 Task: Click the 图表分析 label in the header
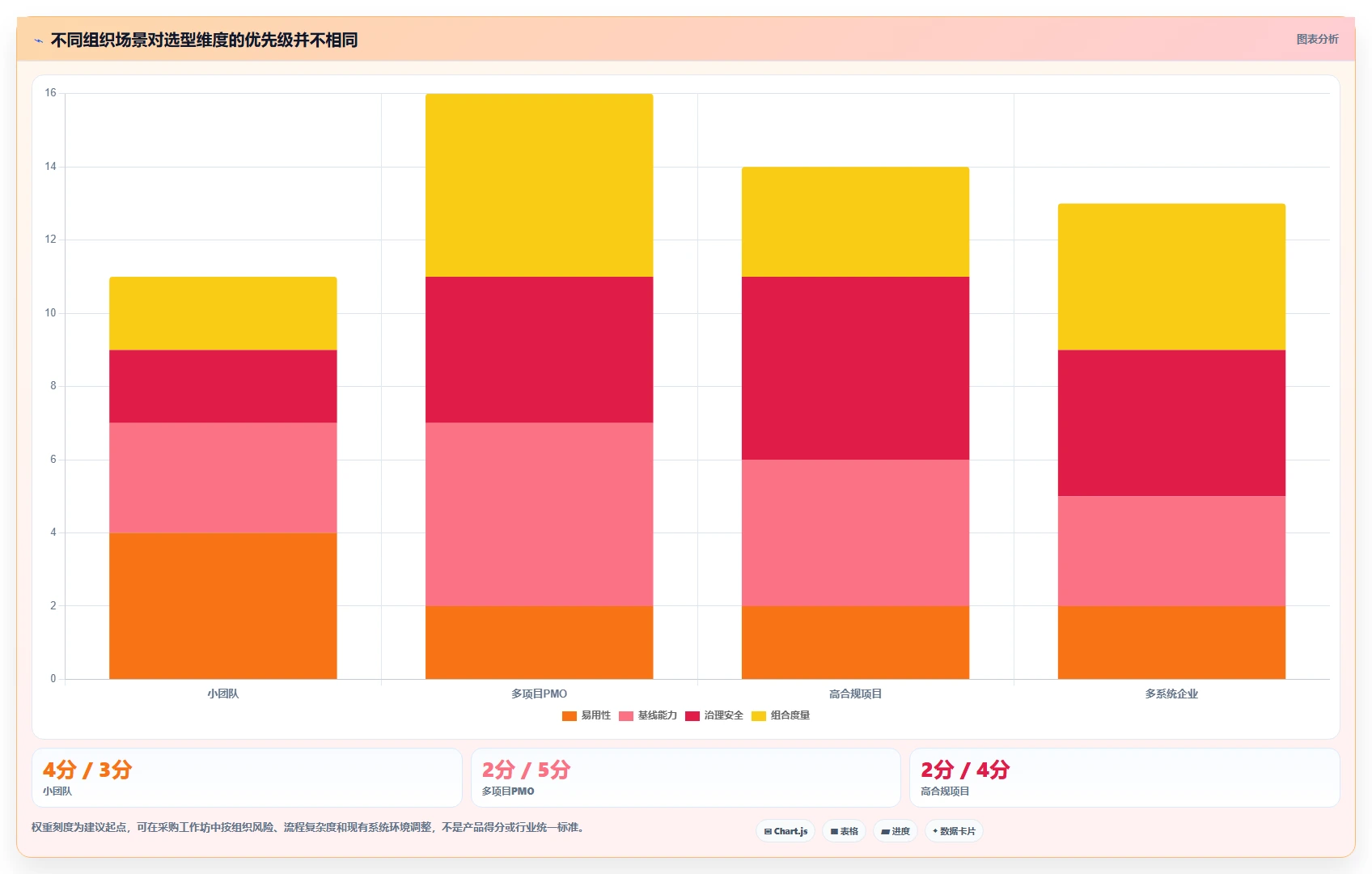point(1317,39)
